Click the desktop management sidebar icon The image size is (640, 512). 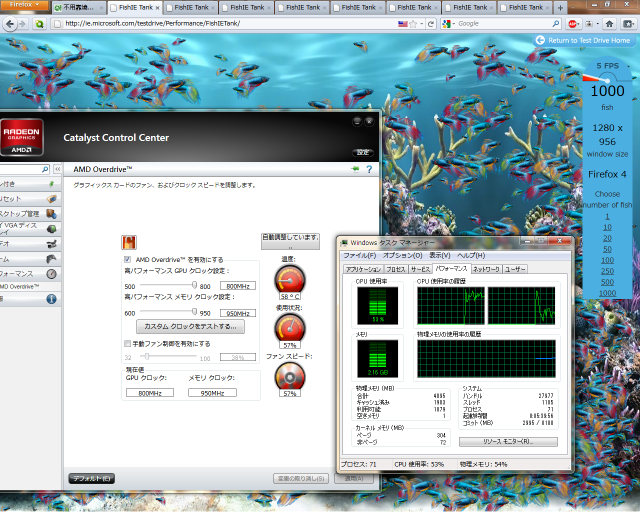point(51,214)
